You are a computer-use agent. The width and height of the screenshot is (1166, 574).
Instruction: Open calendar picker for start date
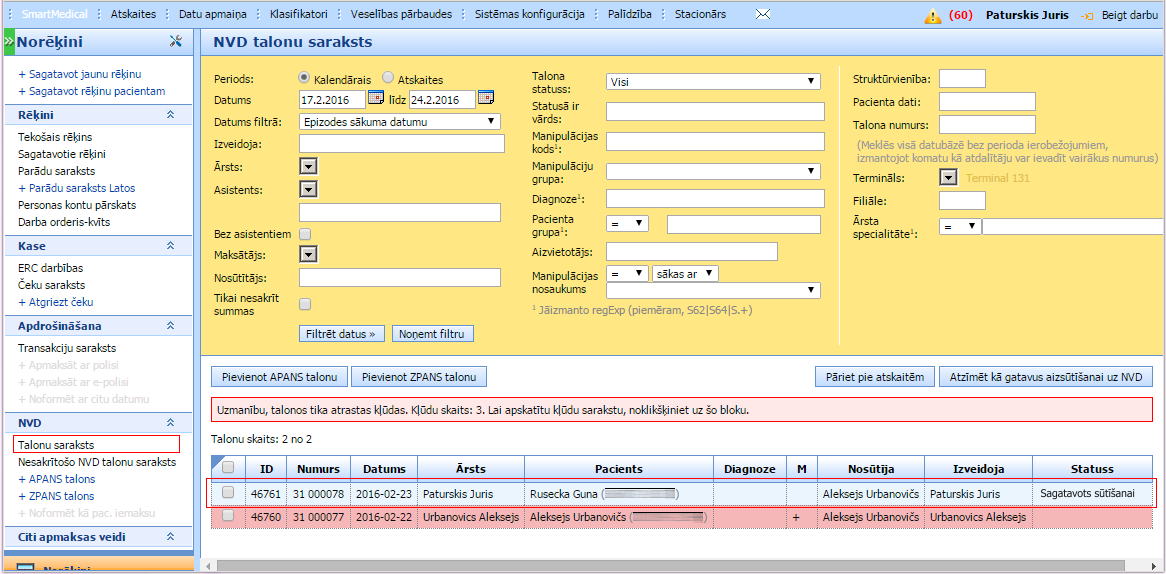tap(376, 98)
